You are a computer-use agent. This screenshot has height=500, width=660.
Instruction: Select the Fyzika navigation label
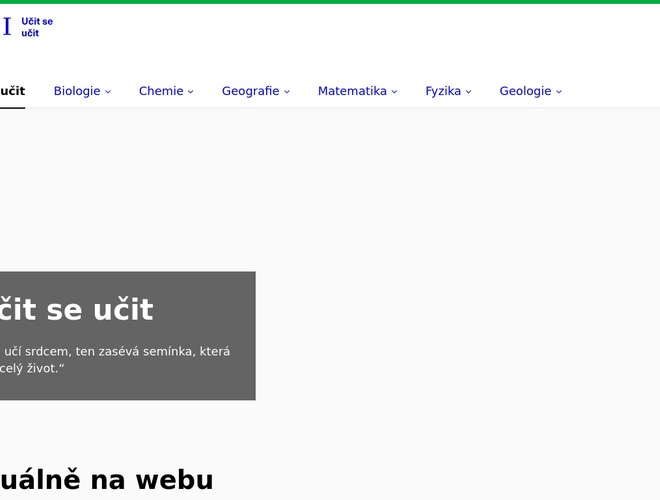point(443,91)
